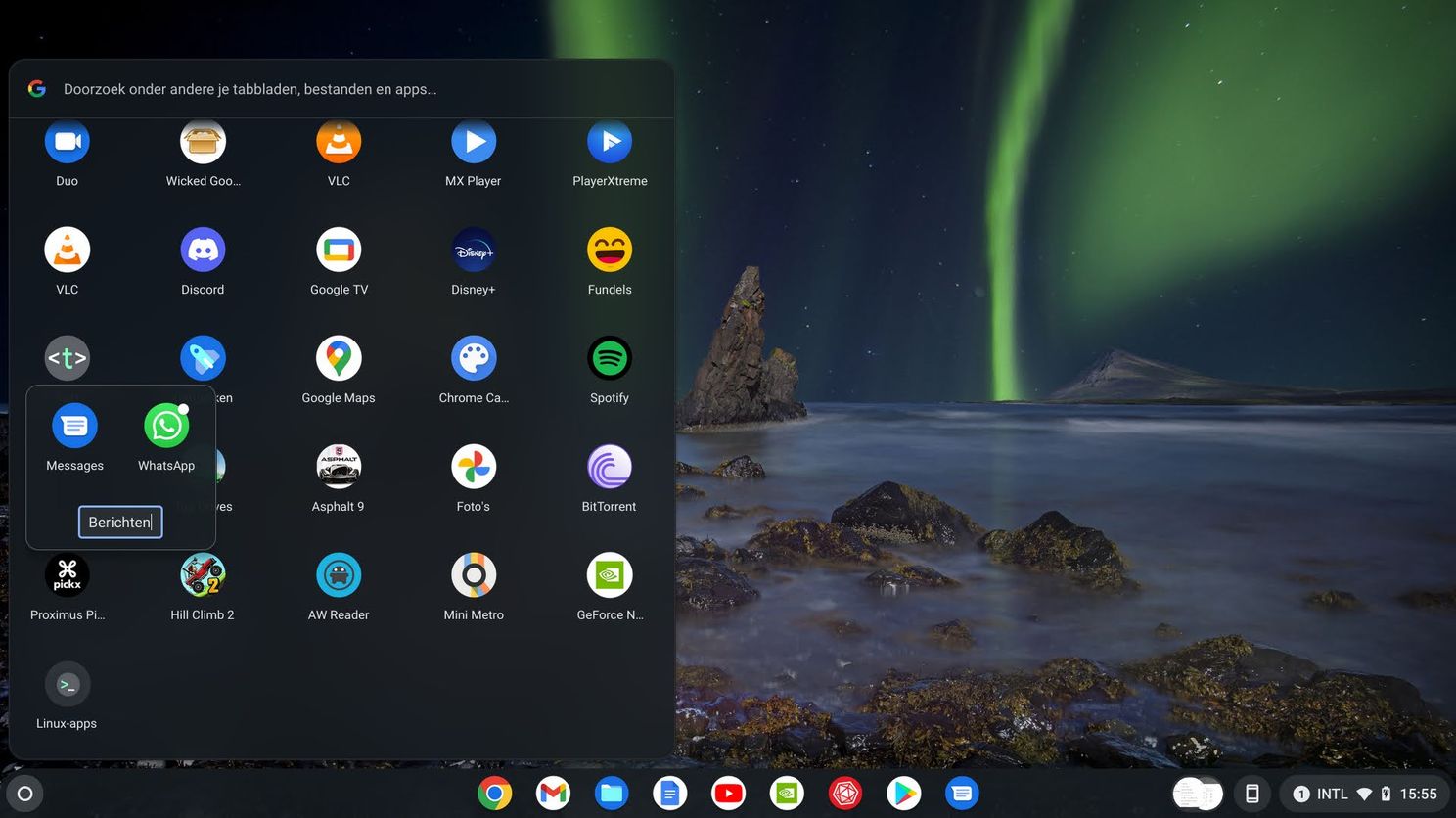Open the orange-circle VLC app
Screen dimensions: 1456x818
[x=339, y=143]
